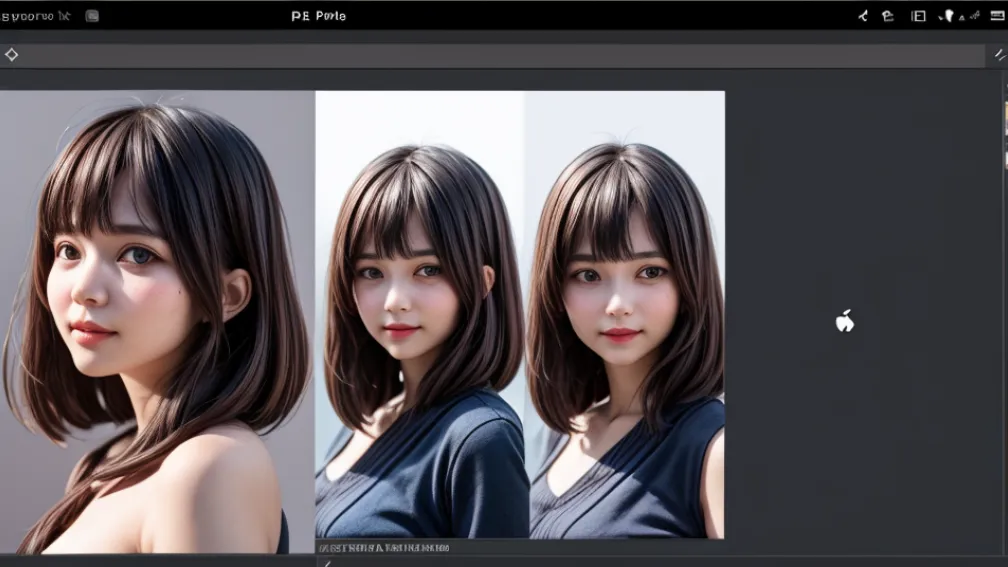Viewport: 1008px width, 567px height.
Task: Select the right portrait with sleeveless top
Action: pyautogui.click(x=626, y=314)
